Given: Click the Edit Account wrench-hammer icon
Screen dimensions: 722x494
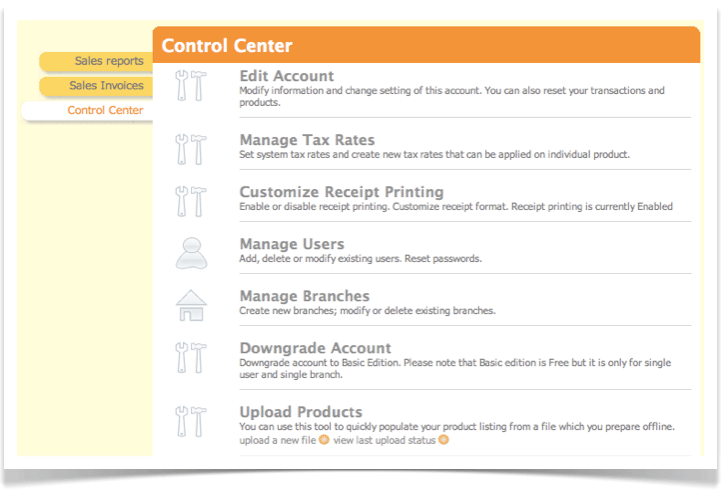Looking at the screenshot, I should (x=190, y=87).
